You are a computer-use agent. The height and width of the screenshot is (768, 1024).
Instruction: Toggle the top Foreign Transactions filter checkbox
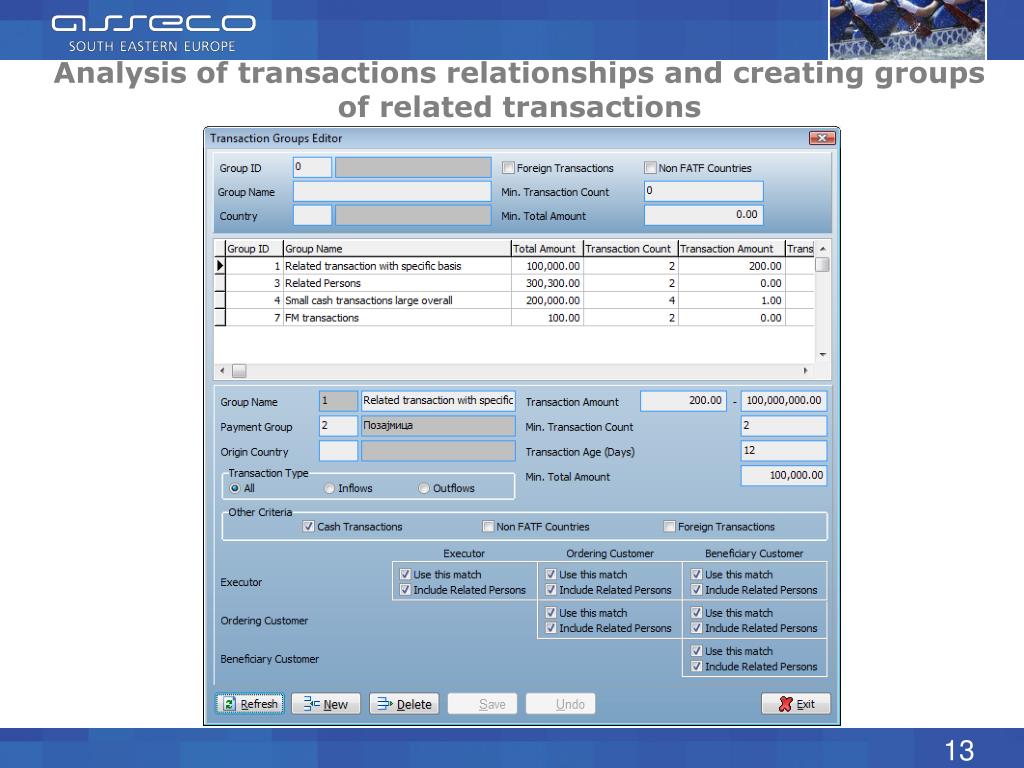coord(508,168)
